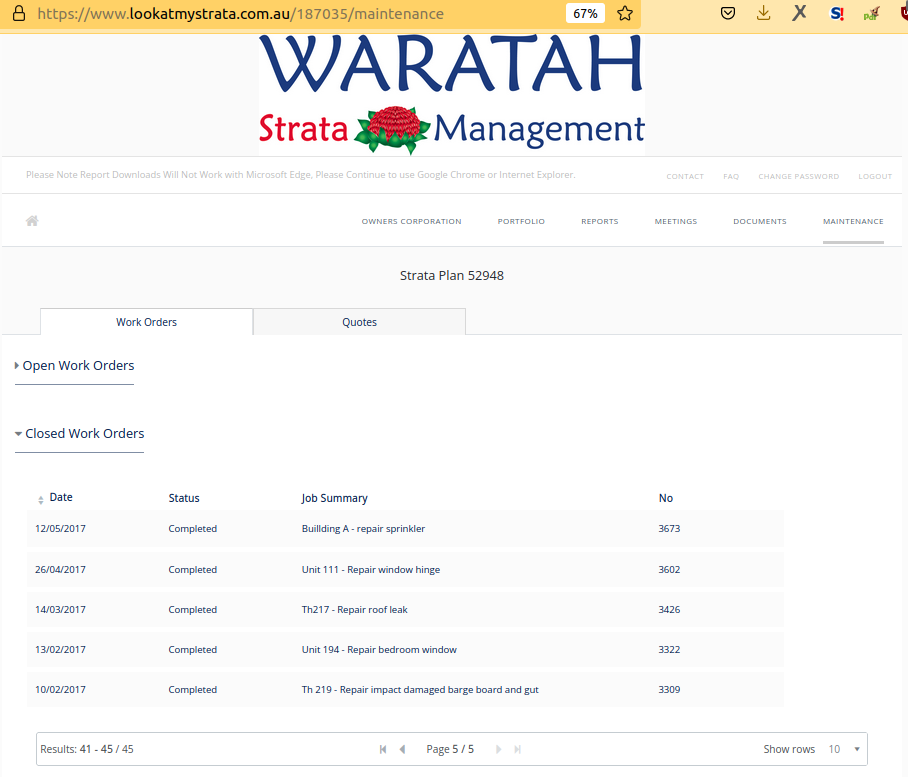The image size is (908, 777).
Task: Open the Owners Corporation menu
Action: point(412,221)
